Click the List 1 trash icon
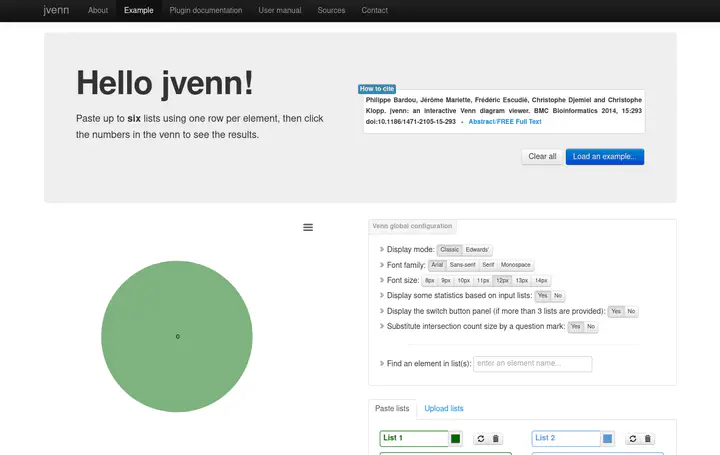The width and height of the screenshot is (720, 455). pos(496,439)
